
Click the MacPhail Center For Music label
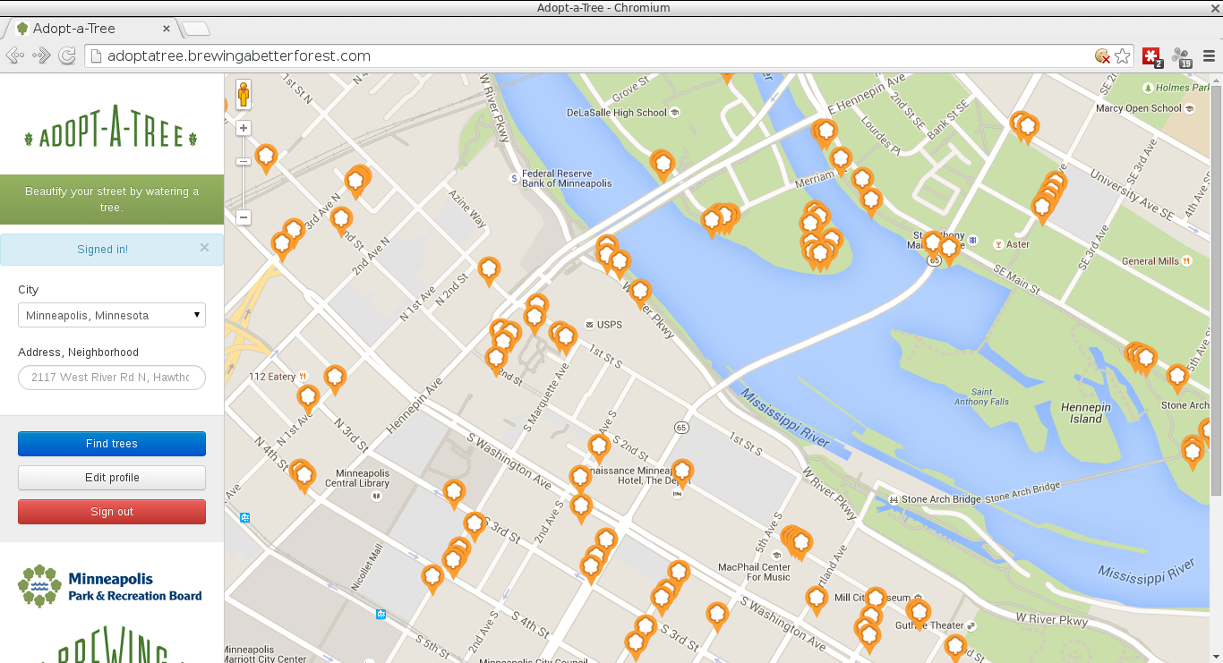click(754, 572)
